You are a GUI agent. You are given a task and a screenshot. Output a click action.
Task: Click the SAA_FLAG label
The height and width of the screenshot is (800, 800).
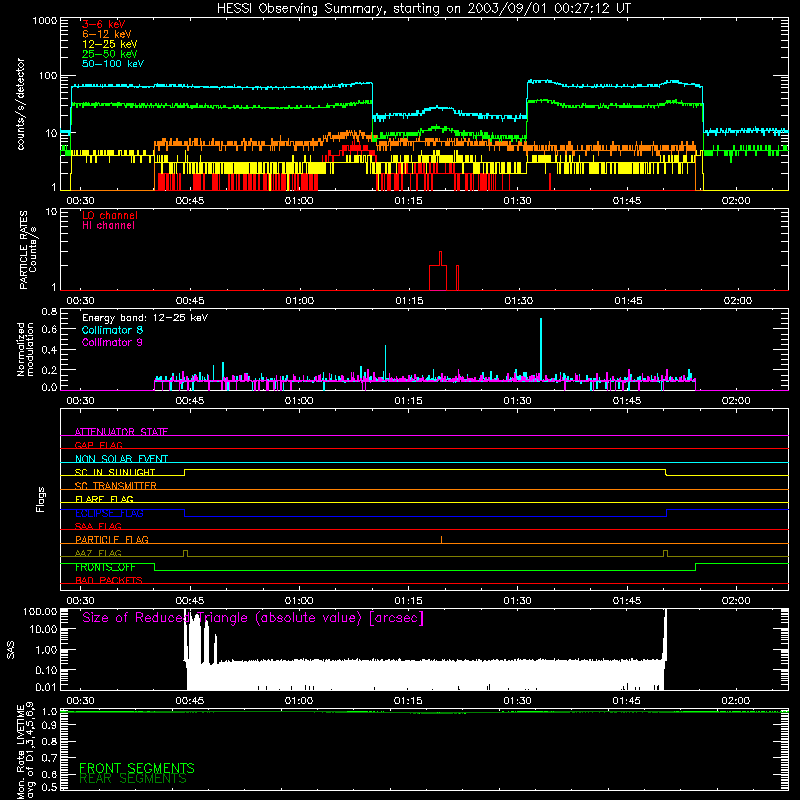98,526
